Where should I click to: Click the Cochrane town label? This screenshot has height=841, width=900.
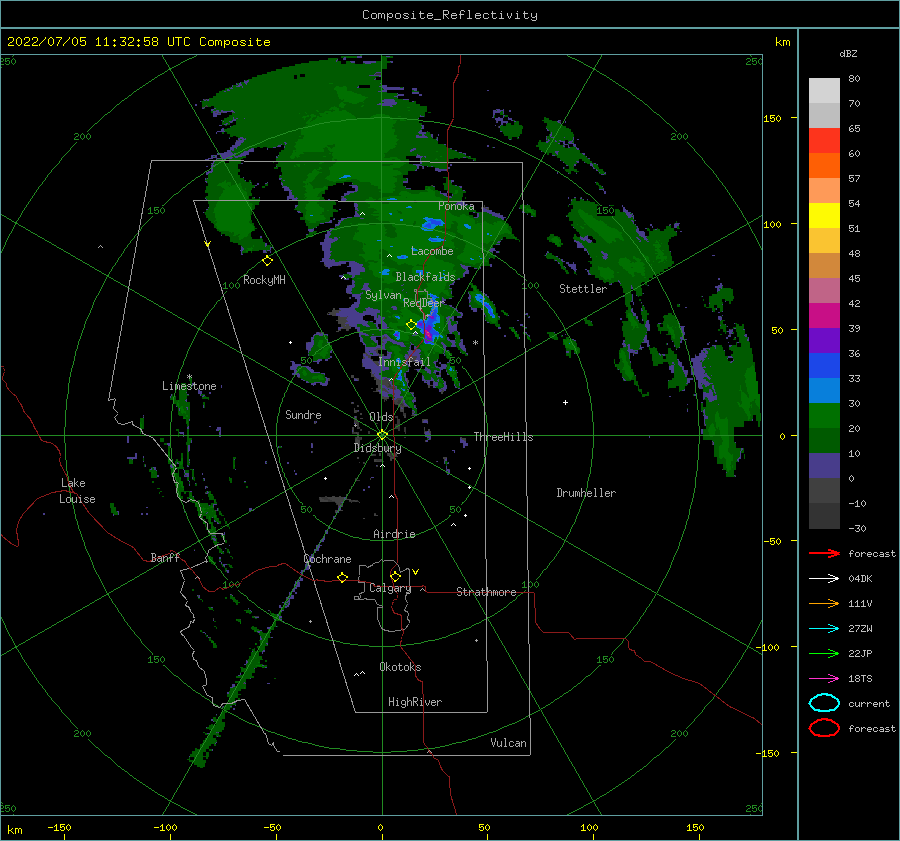pos(327,559)
